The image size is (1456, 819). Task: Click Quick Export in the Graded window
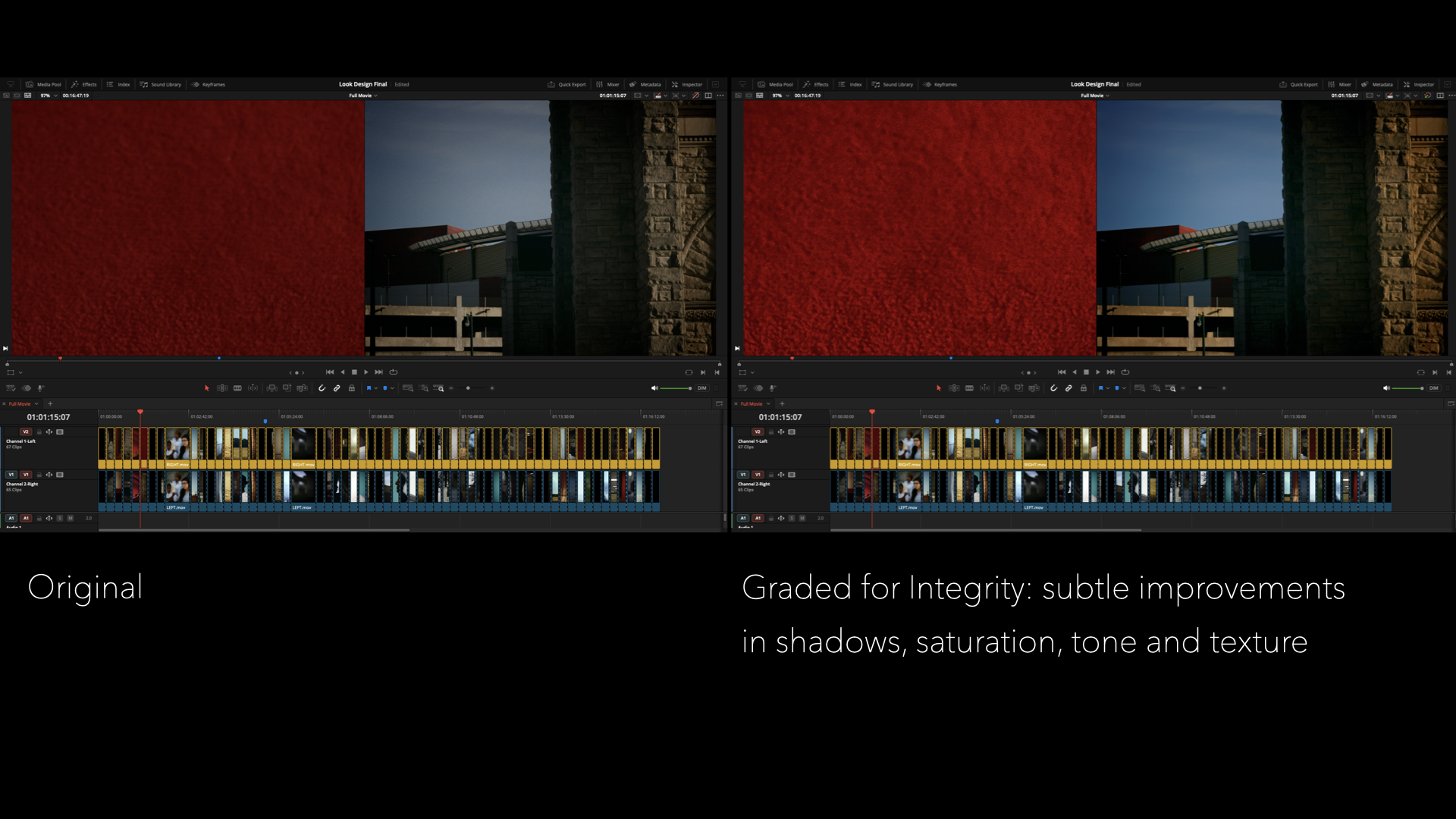[x=1298, y=84]
